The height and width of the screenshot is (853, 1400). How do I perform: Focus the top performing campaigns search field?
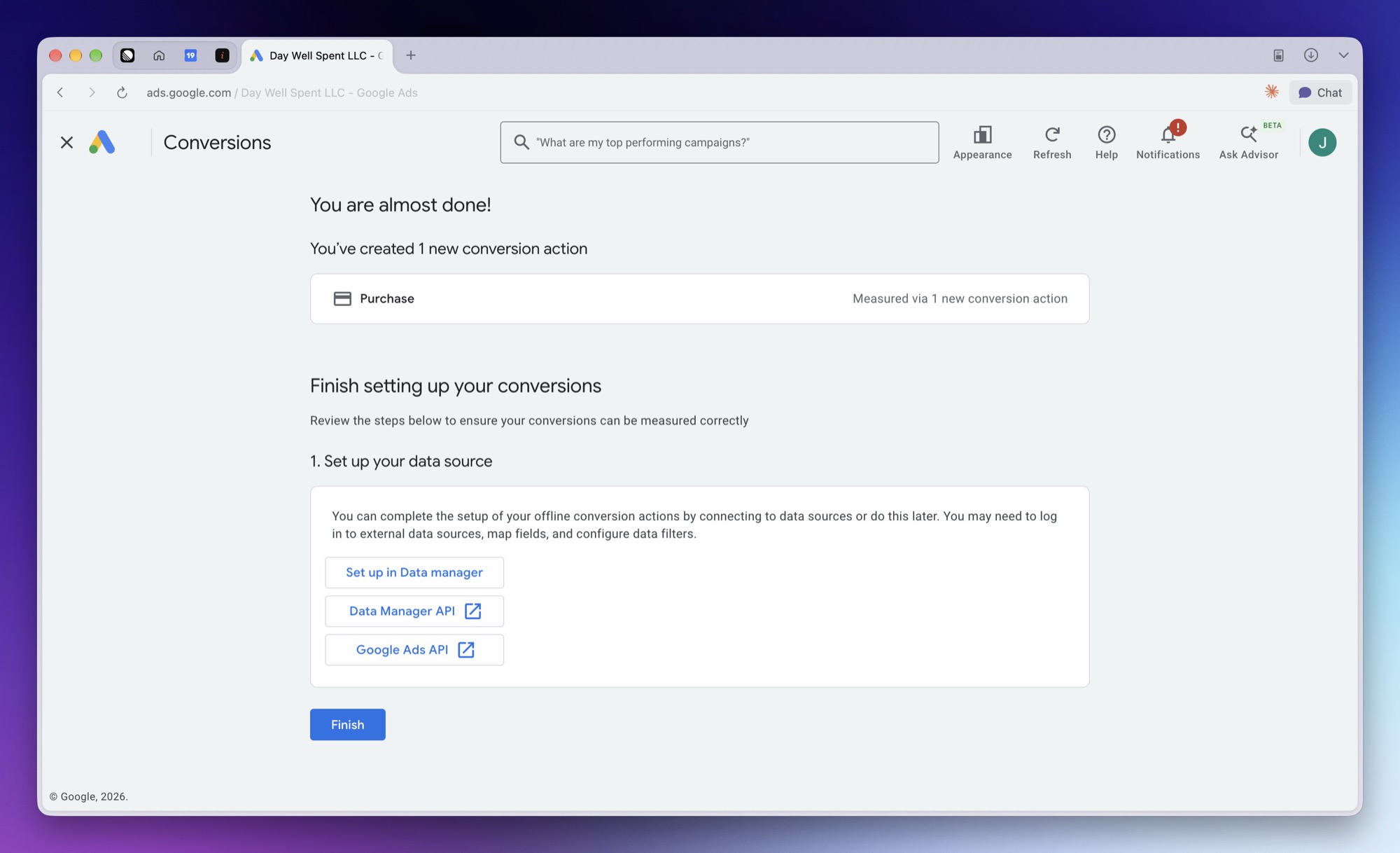coord(720,142)
